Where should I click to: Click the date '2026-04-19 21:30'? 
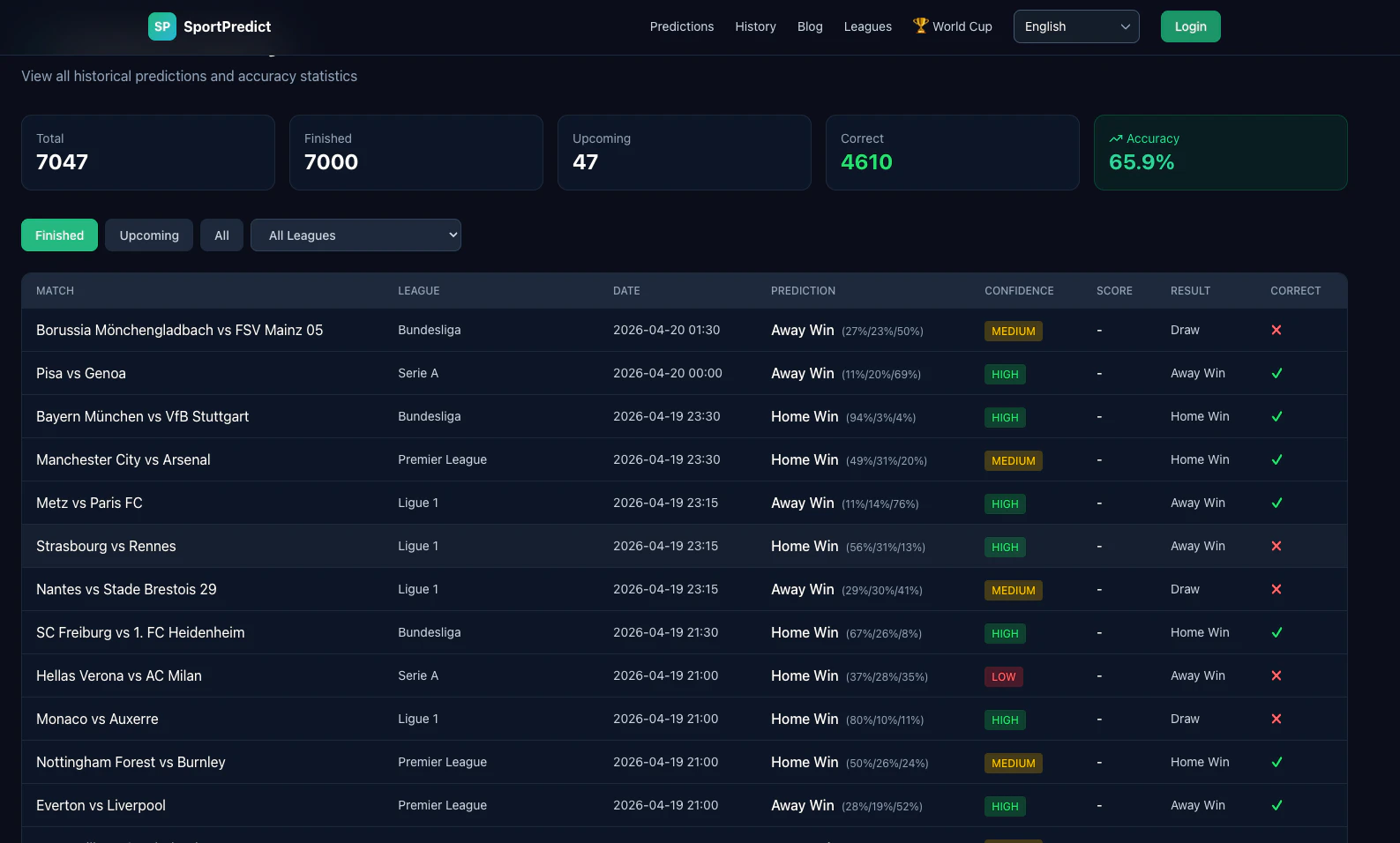click(x=666, y=632)
